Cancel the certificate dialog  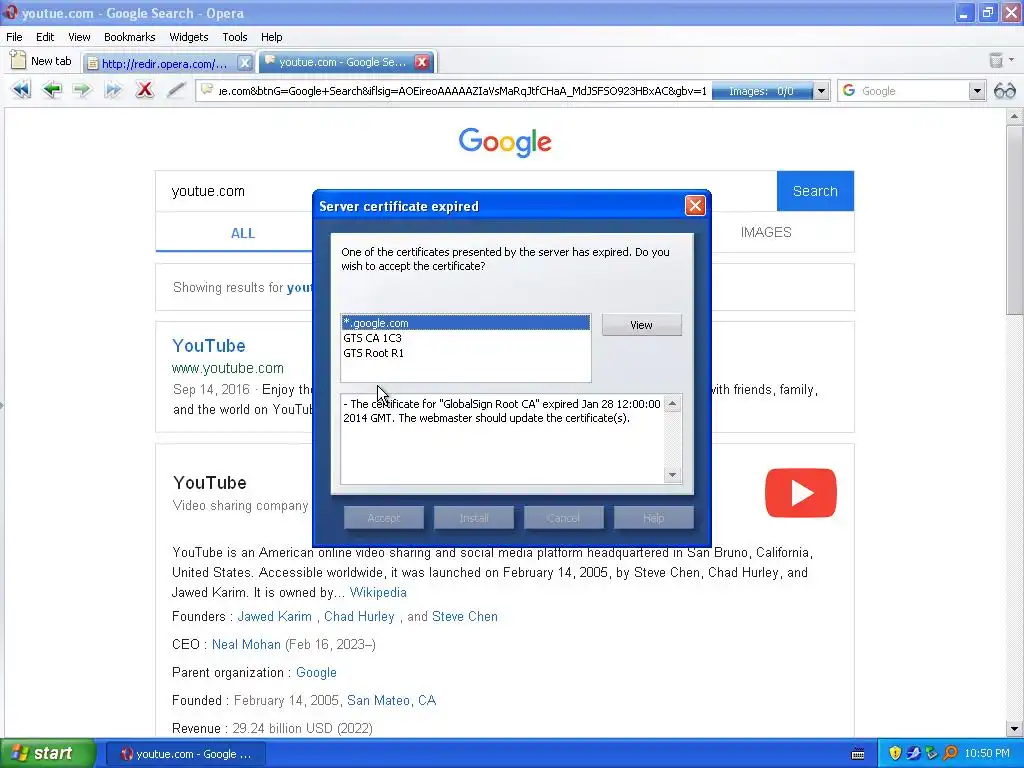[x=563, y=518]
